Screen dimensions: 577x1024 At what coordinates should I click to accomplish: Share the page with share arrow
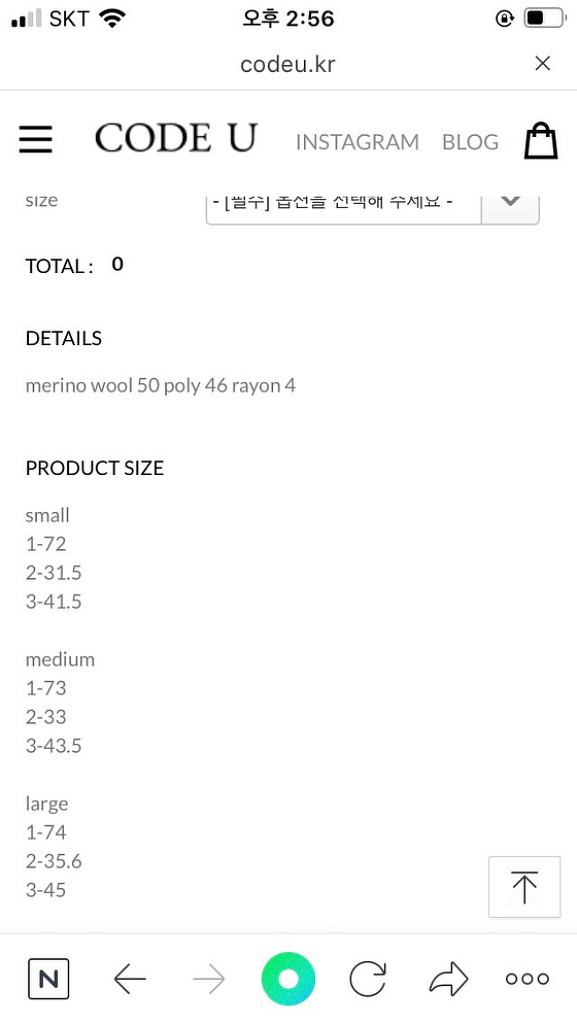click(x=448, y=978)
